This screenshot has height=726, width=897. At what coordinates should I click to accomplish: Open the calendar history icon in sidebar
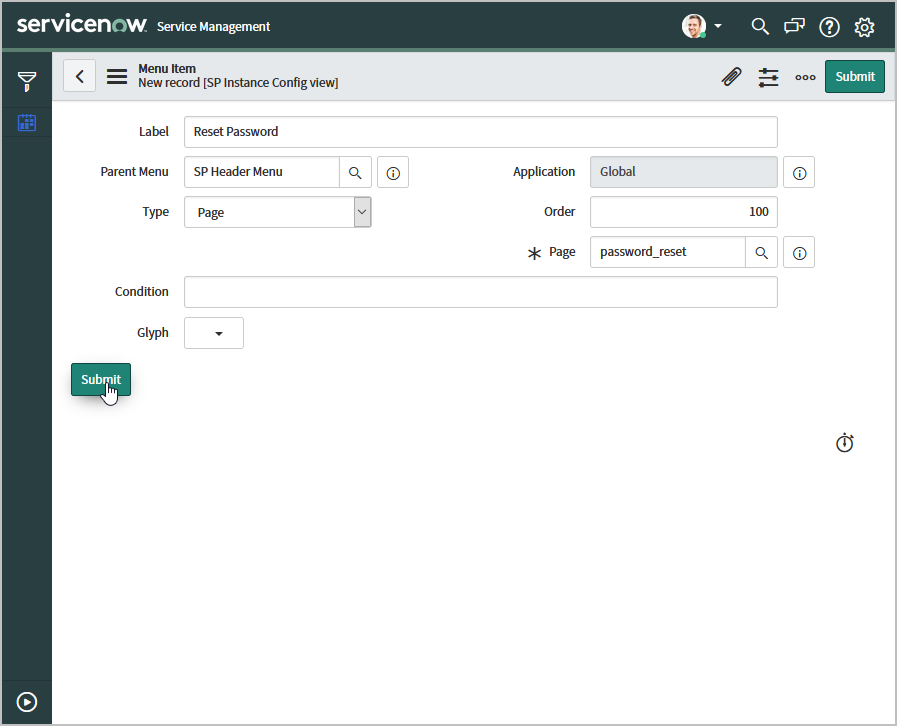point(27,123)
